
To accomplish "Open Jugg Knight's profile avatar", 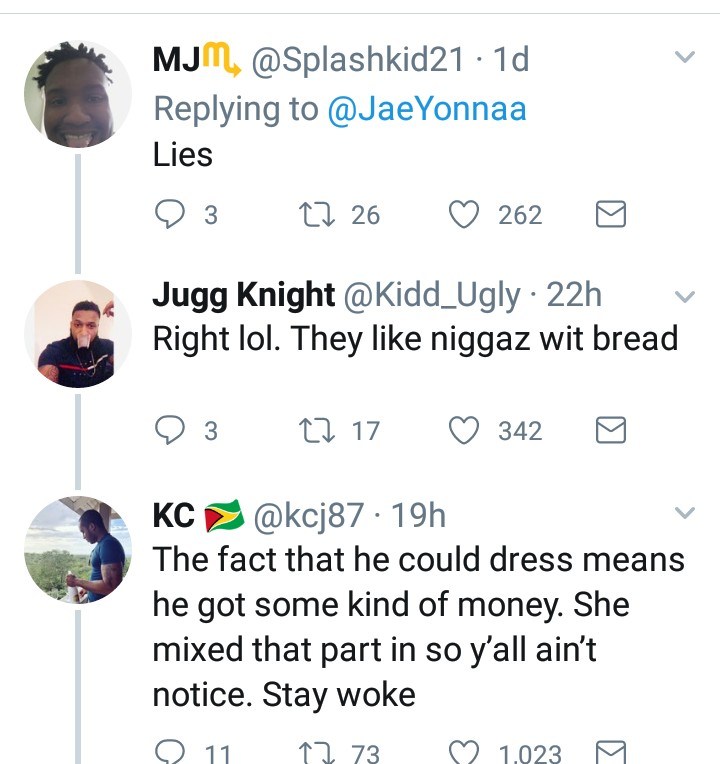I will coord(77,333).
